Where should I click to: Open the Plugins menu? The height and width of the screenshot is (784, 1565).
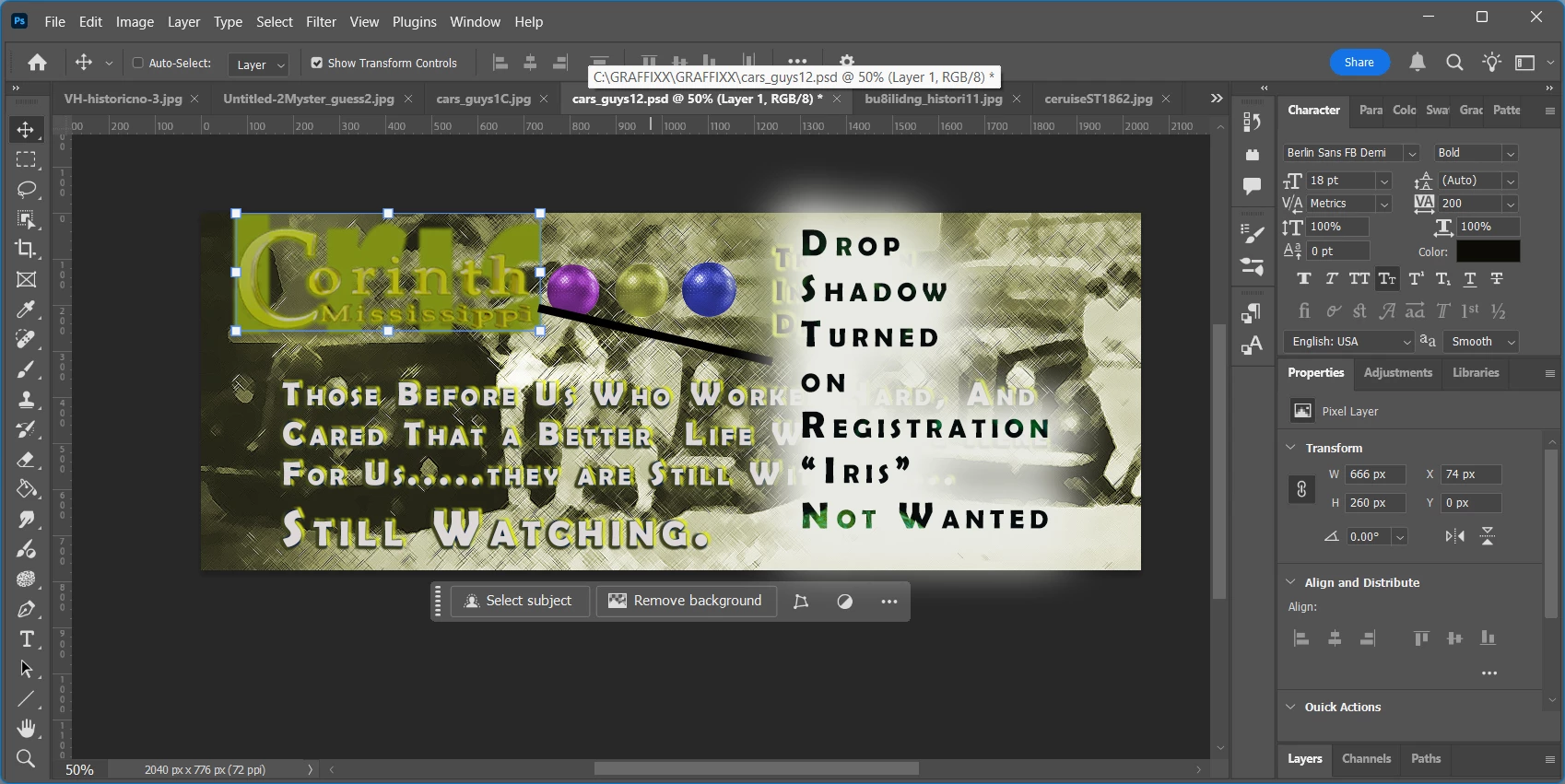click(x=415, y=21)
